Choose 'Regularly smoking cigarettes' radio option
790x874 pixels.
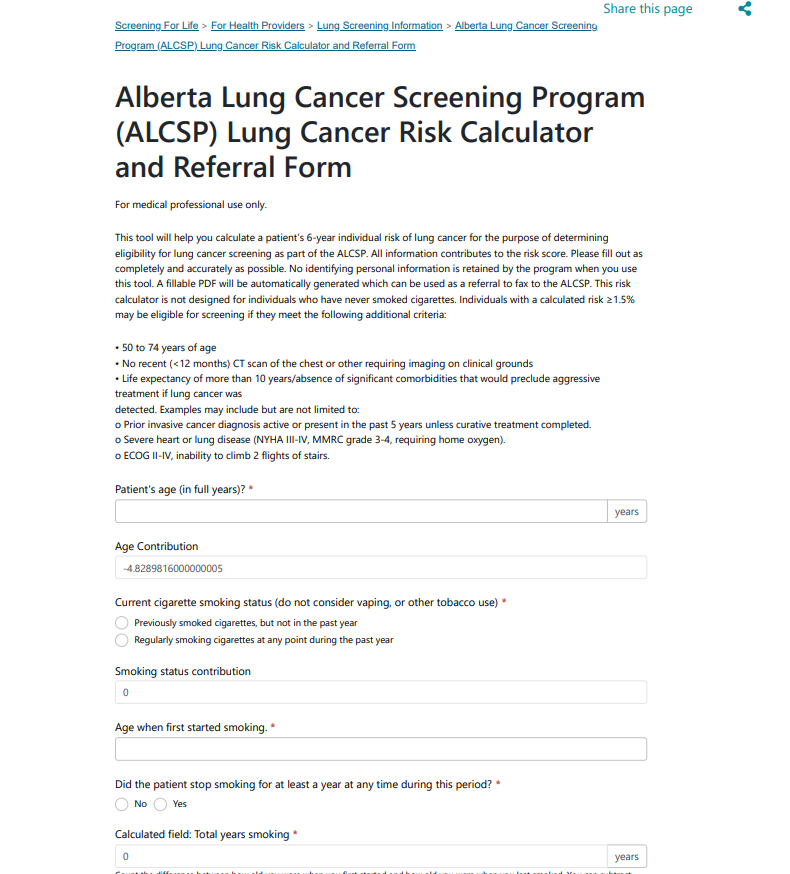(x=122, y=640)
